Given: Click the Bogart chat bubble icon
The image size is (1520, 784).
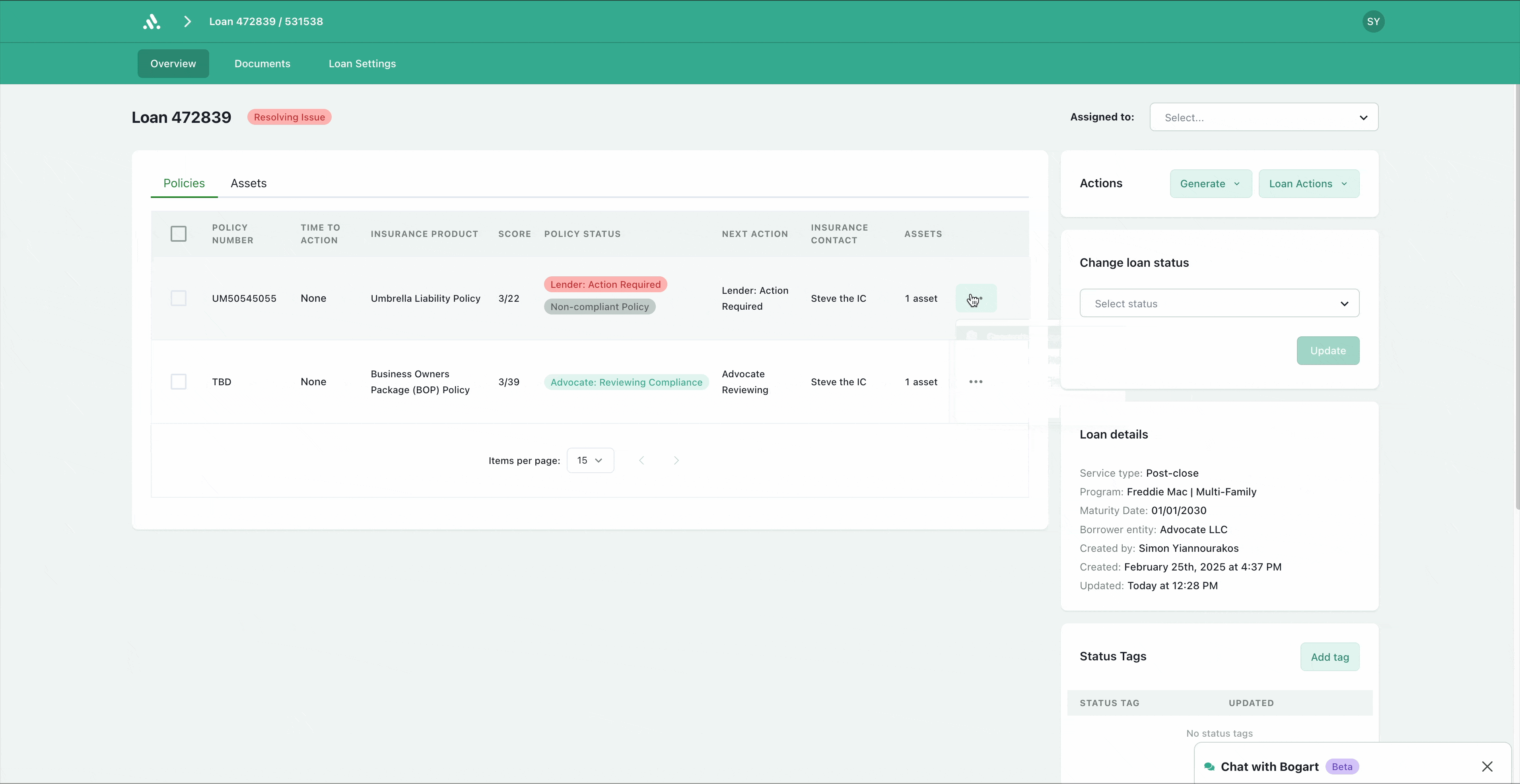Looking at the screenshot, I should pyautogui.click(x=1209, y=766).
